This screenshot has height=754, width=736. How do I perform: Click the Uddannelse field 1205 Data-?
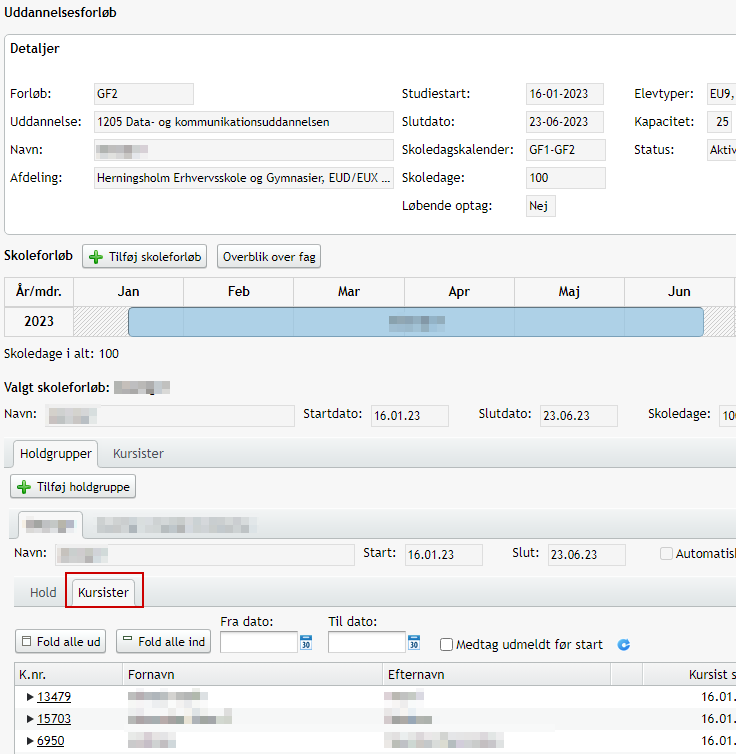[244, 122]
